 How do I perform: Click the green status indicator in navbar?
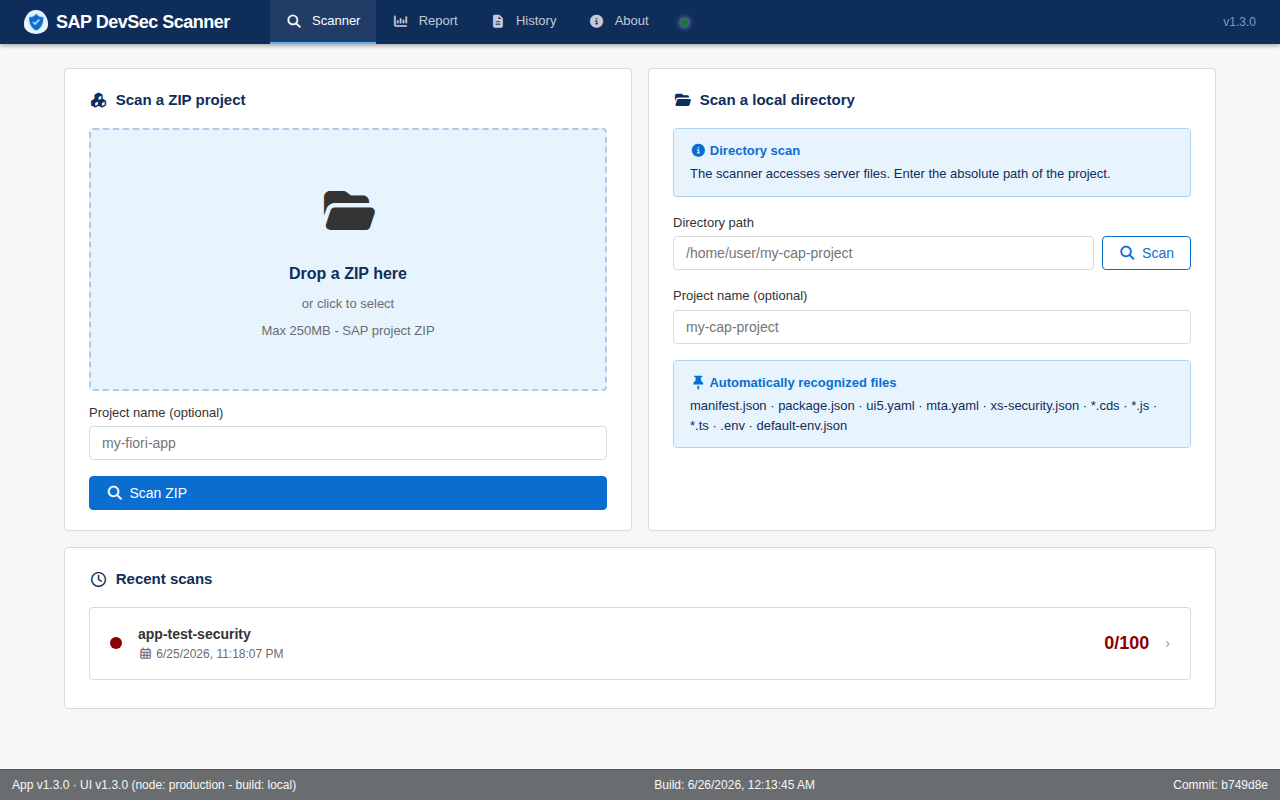pyautogui.click(x=684, y=22)
